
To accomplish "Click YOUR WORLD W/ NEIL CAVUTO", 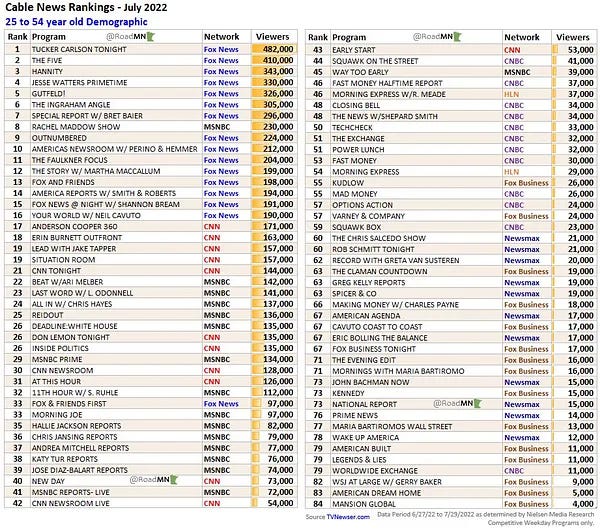I will tap(86, 216).
